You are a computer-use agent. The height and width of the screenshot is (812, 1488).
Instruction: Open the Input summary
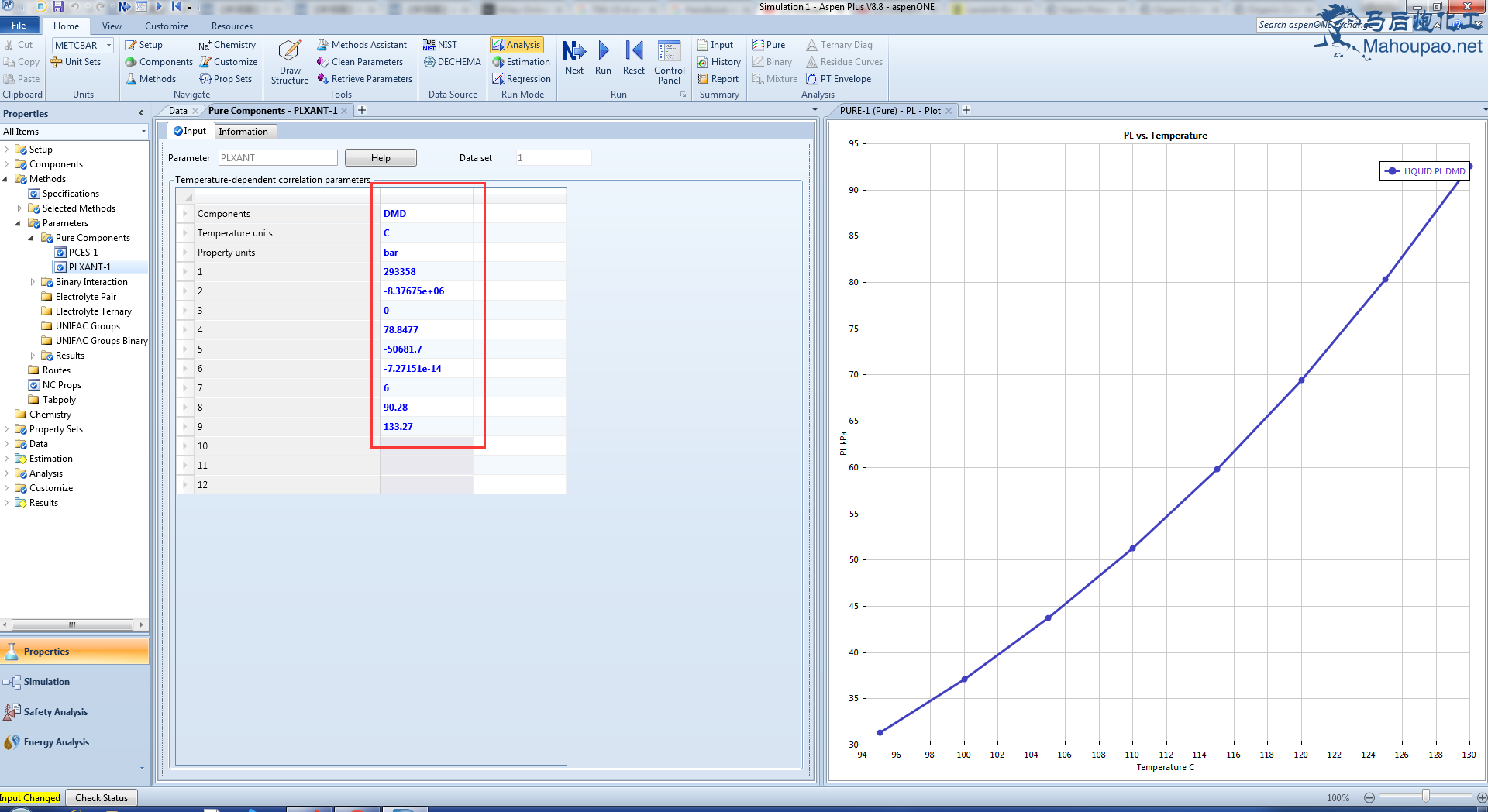715,45
